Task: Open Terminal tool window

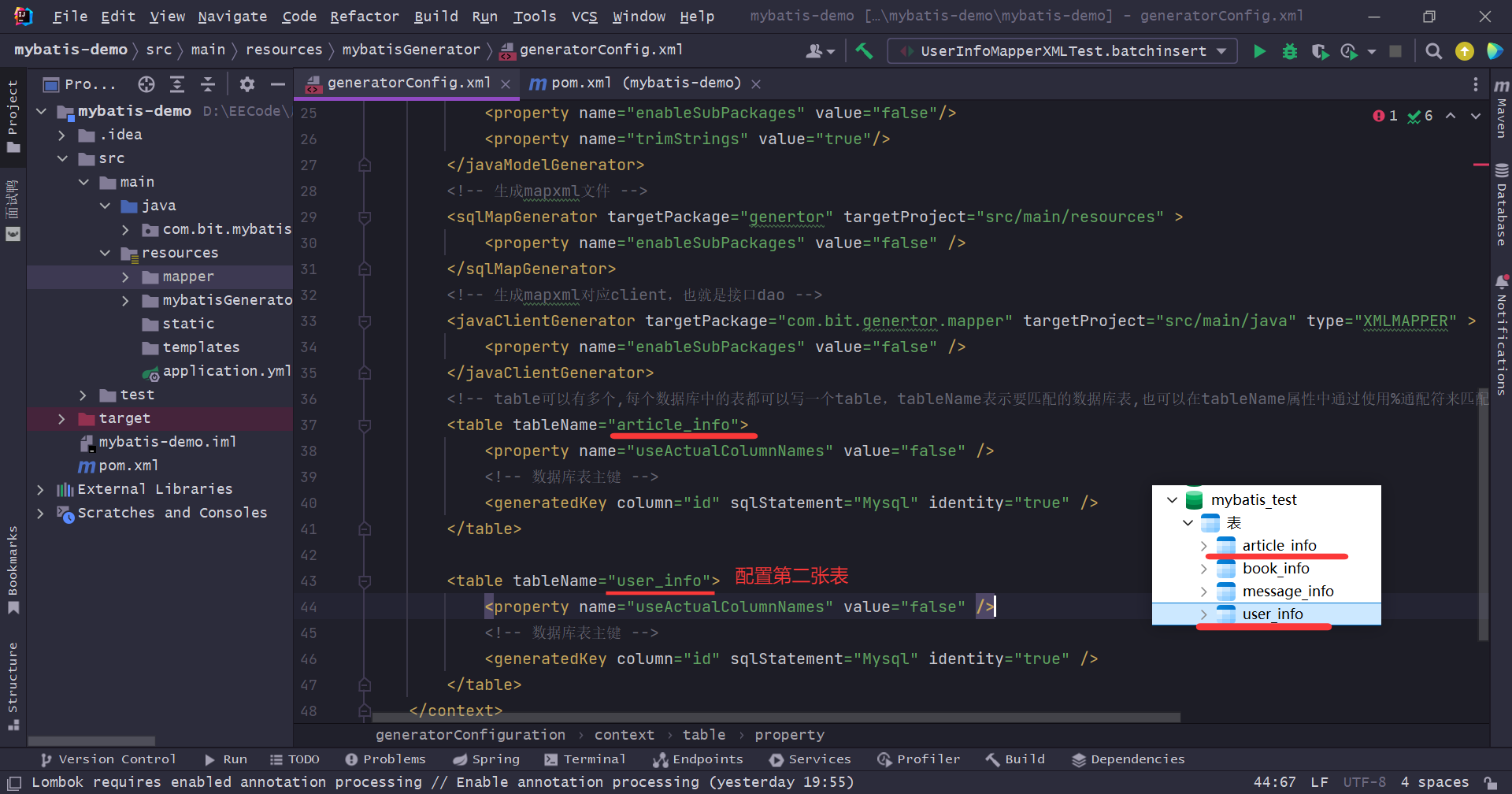Action: (x=585, y=759)
